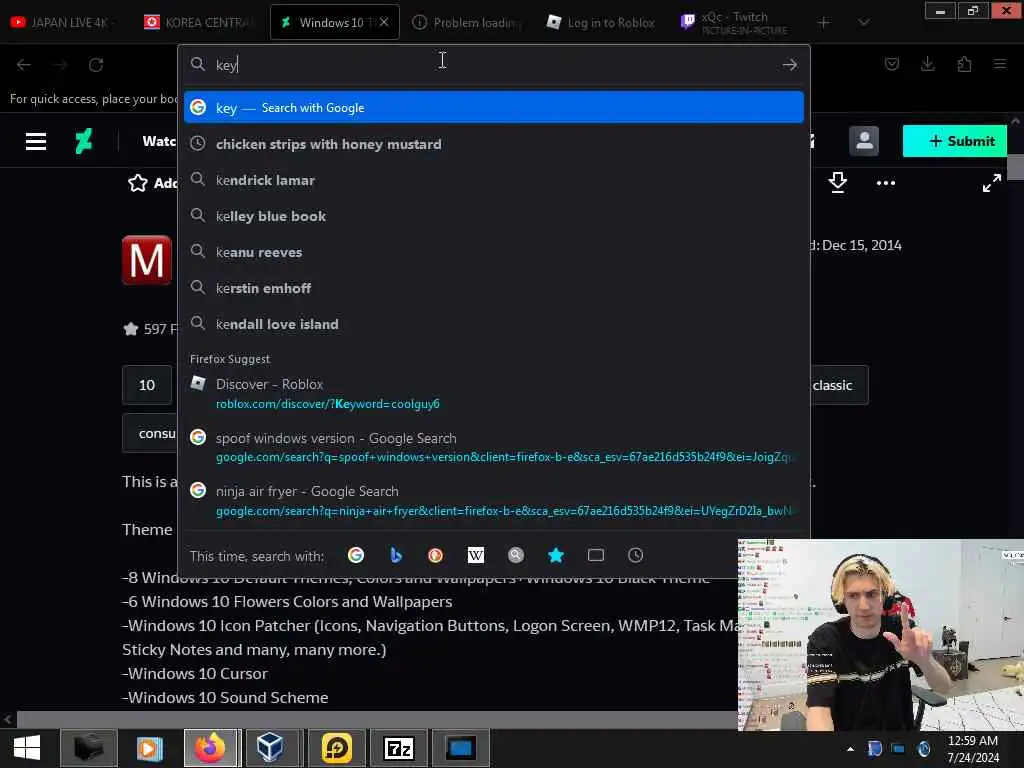Open DeviantArt hamburger menu

36,141
